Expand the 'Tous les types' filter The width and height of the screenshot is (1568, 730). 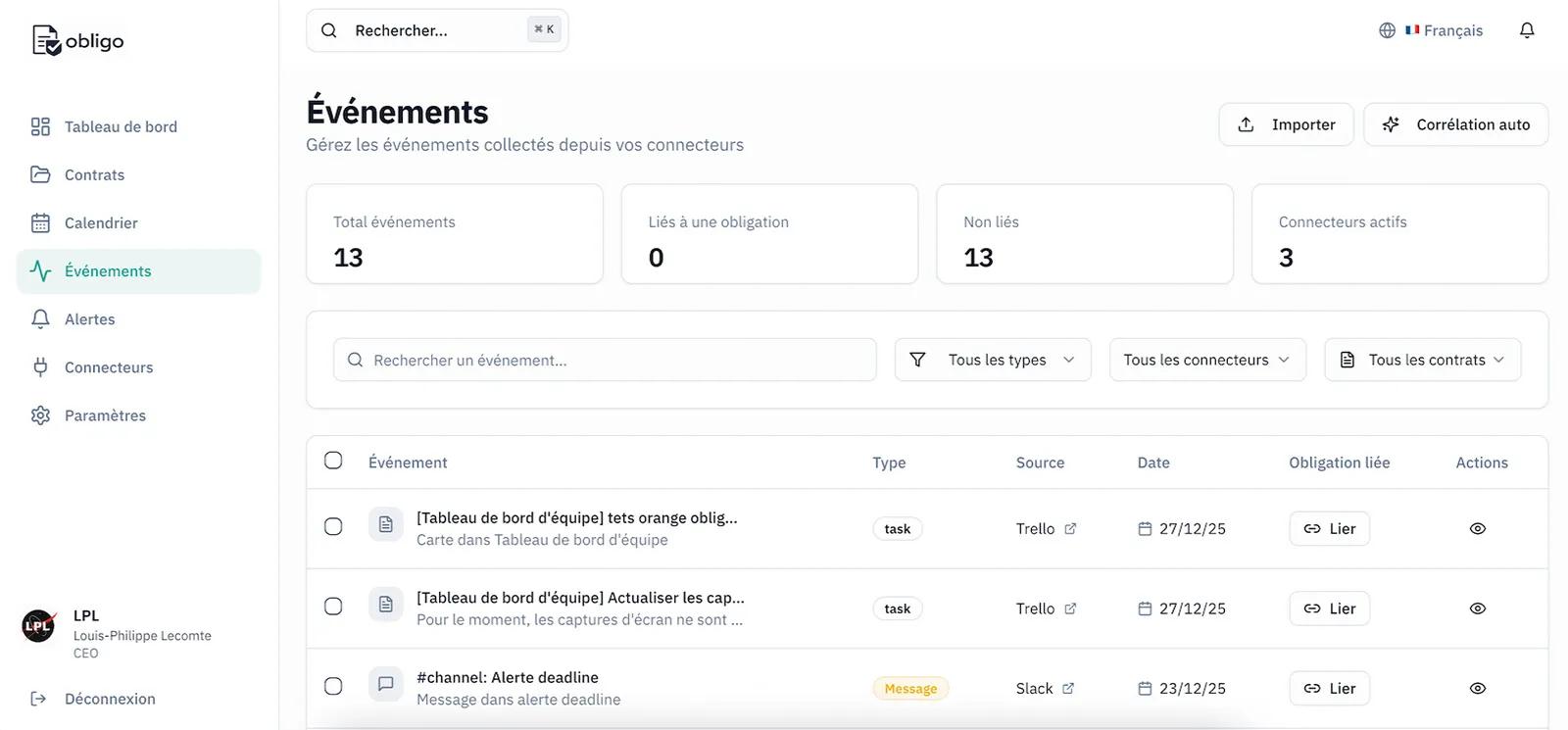[x=992, y=360]
